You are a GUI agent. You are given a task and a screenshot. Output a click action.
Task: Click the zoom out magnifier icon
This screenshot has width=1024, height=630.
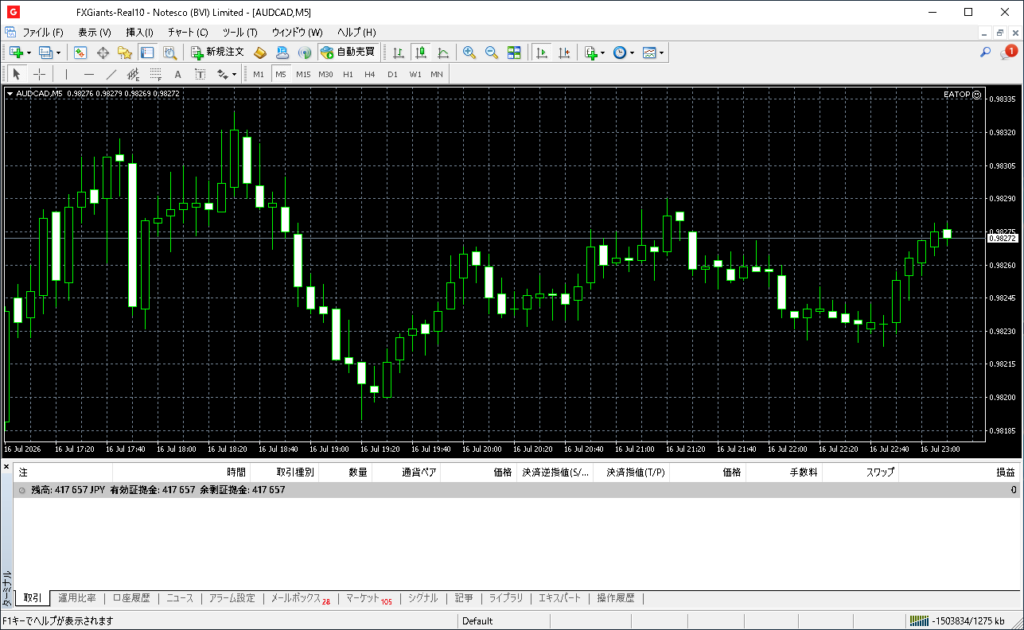click(491, 53)
